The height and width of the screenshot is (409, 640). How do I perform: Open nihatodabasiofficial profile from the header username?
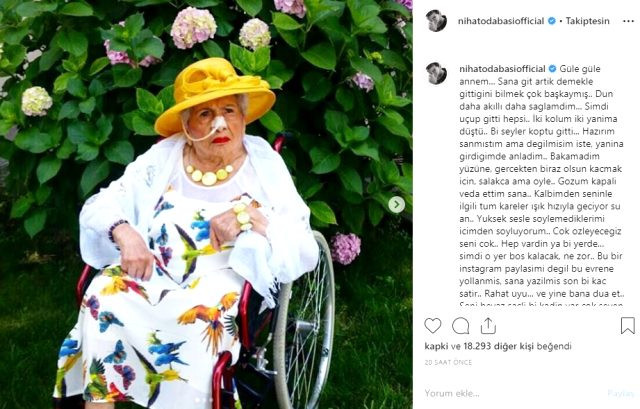click(501, 21)
